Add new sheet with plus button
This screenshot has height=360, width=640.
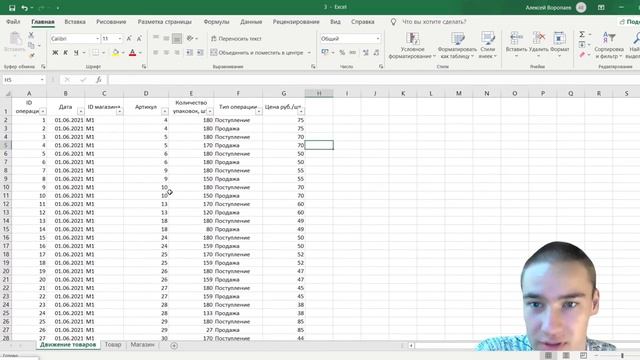[174, 346]
